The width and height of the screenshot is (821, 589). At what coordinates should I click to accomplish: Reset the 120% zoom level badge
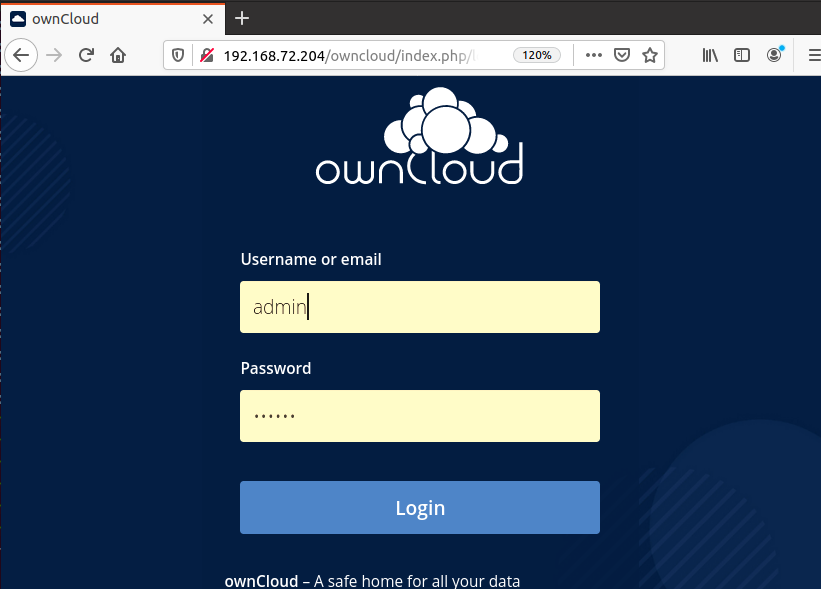point(537,55)
